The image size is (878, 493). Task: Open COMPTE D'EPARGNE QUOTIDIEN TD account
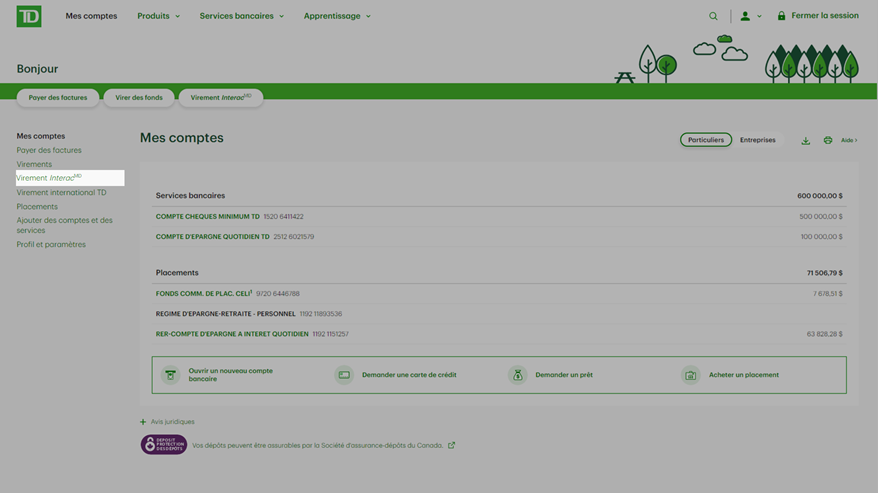pyautogui.click(x=213, y=237)
